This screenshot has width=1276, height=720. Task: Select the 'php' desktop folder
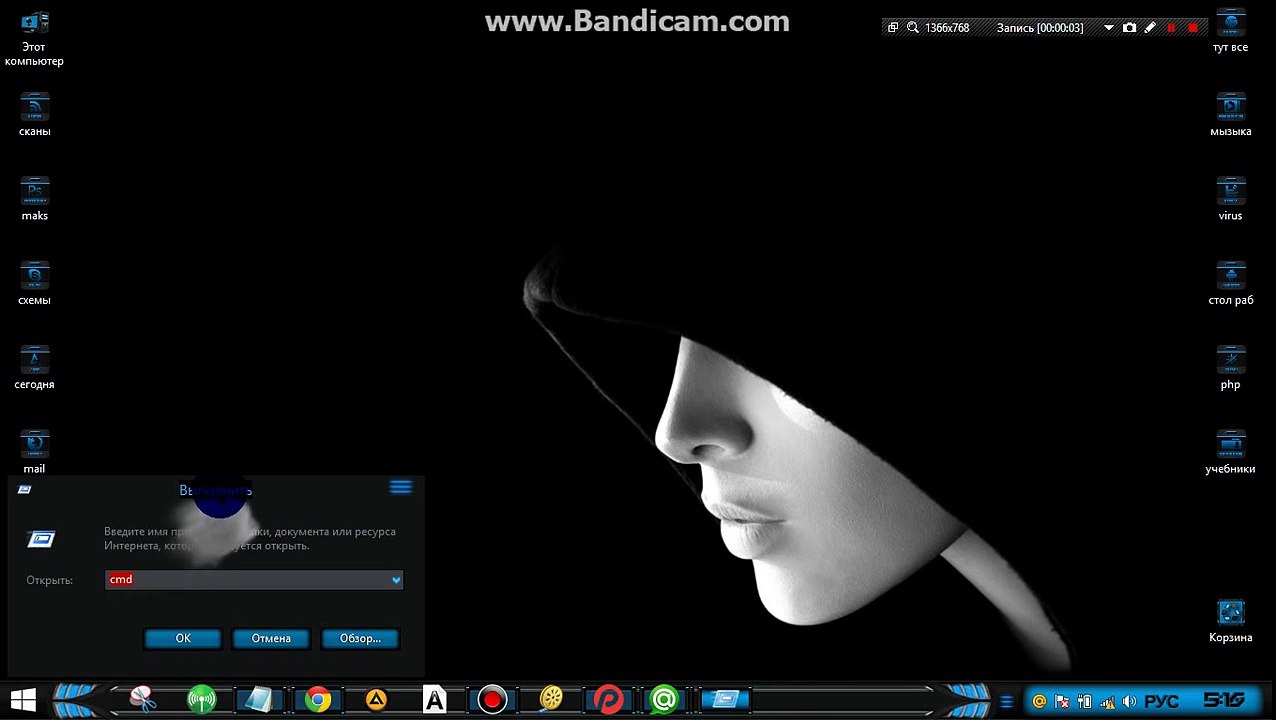pos(1230,367)
